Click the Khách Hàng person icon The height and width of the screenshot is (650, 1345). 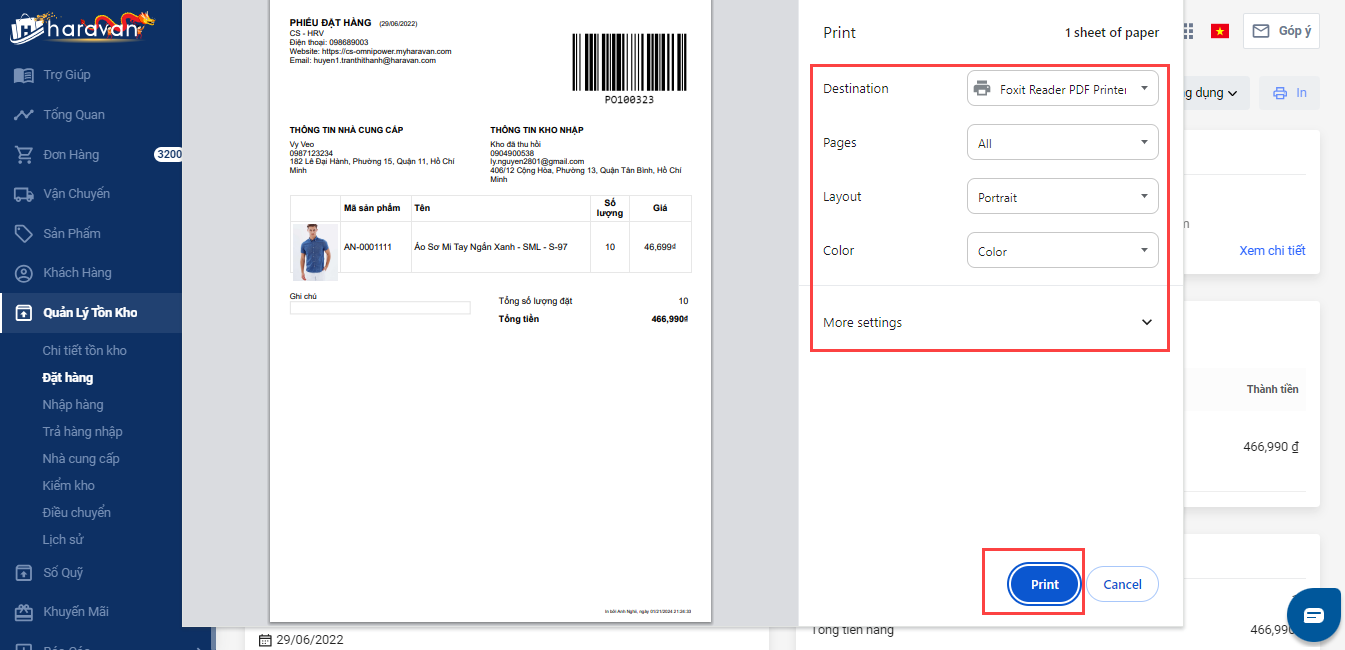point(24,273)
